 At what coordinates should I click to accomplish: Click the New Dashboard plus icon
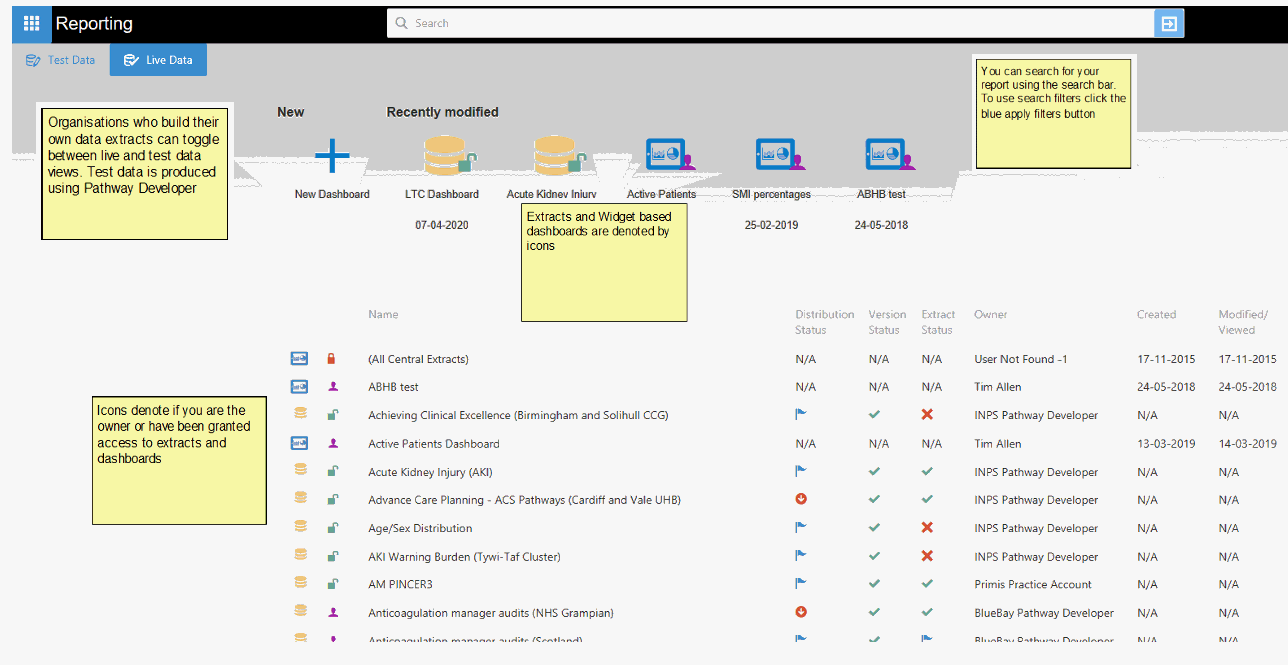pos(332,157)
